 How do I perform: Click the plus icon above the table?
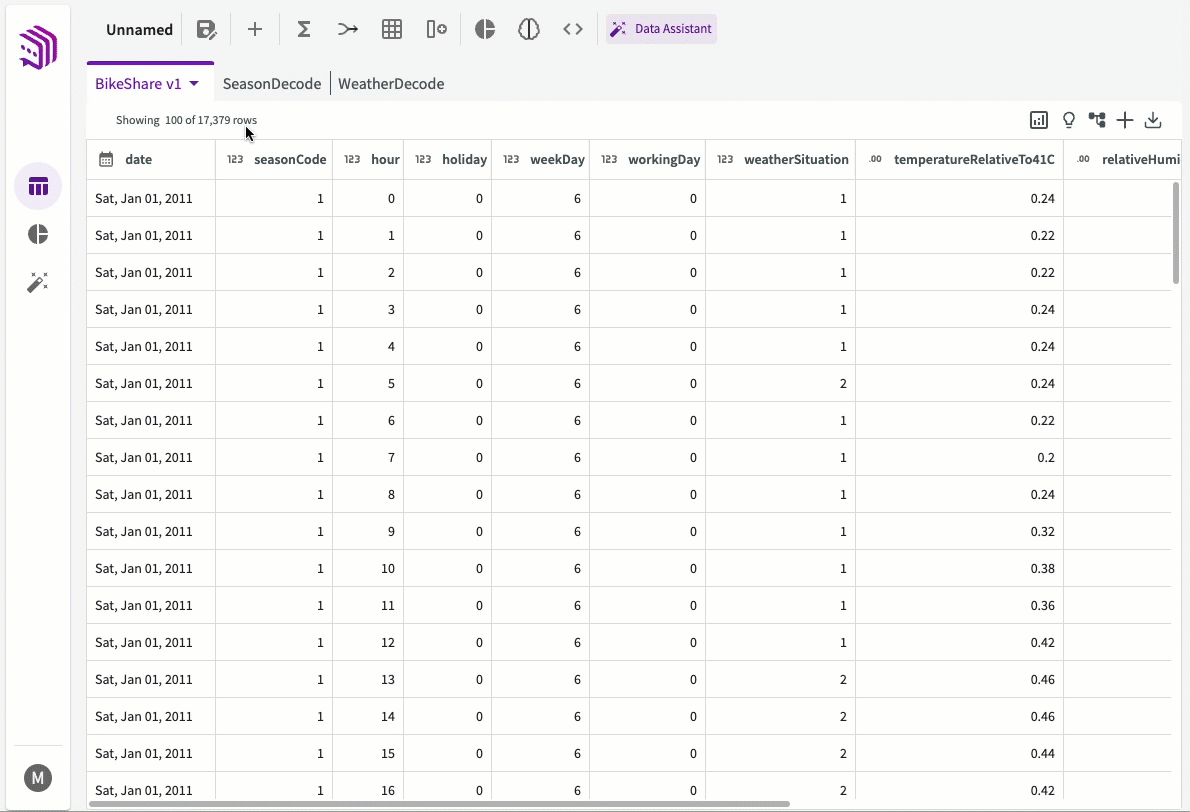click(1125, 120)
